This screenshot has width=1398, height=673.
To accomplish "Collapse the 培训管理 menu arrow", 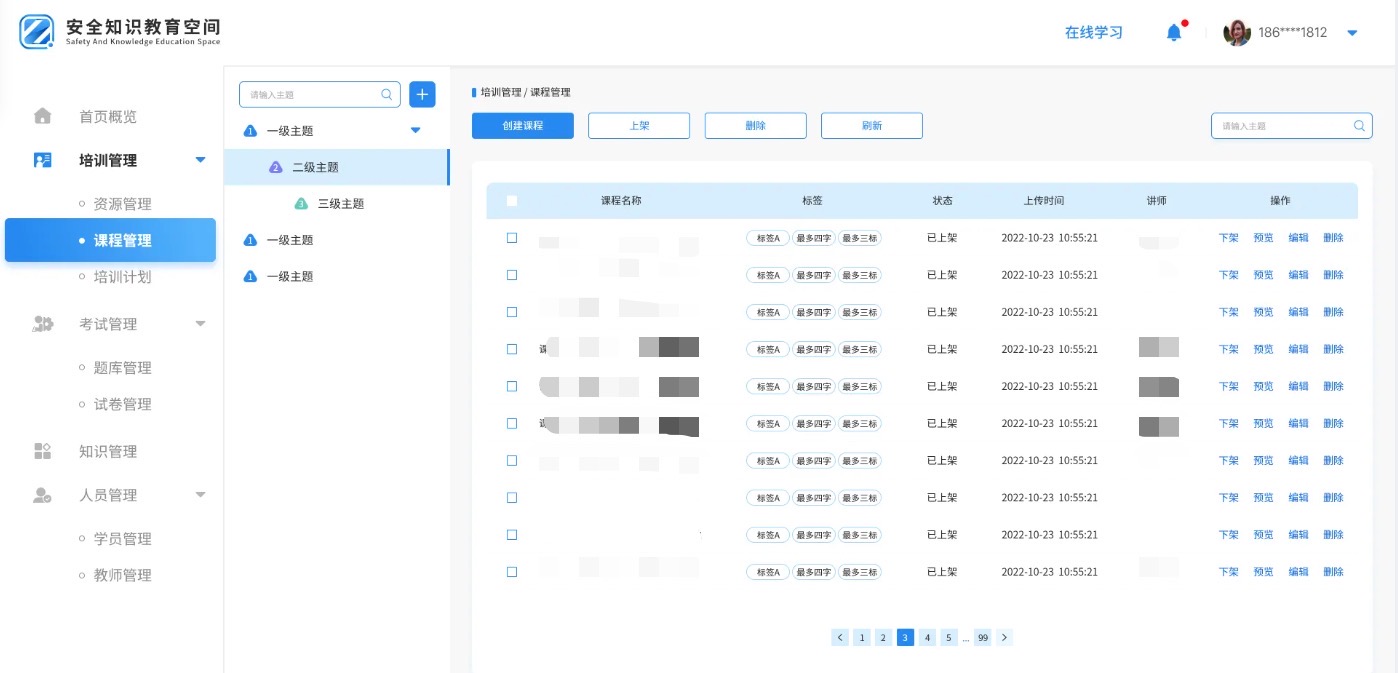I will [200, 160].
